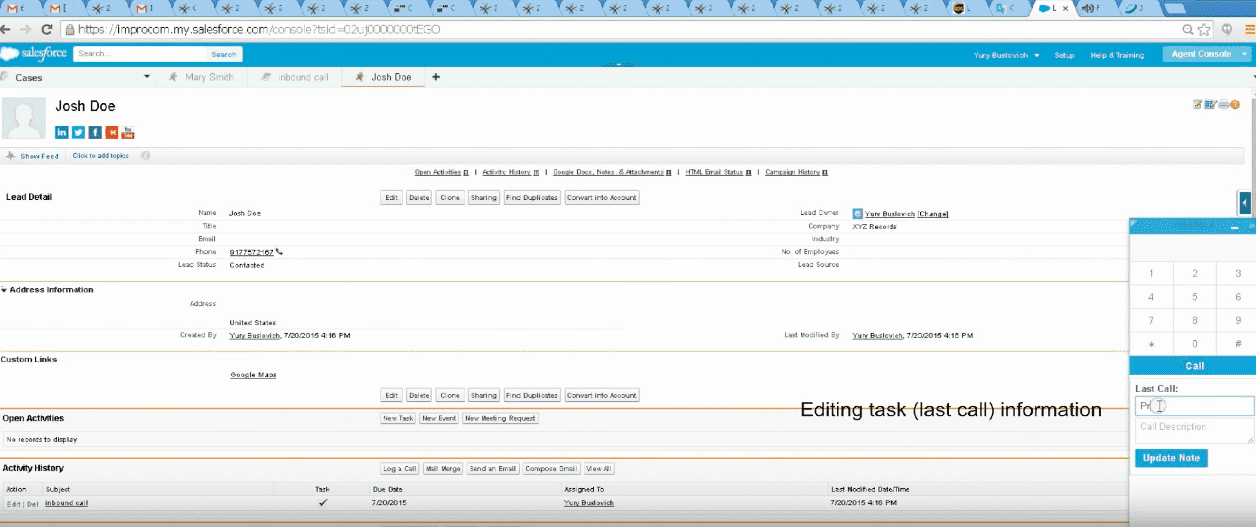This screenshot has width=1256, height=527.
Task: Minimize the softphone dialer panel
Action: click(x=1235, y=229)
